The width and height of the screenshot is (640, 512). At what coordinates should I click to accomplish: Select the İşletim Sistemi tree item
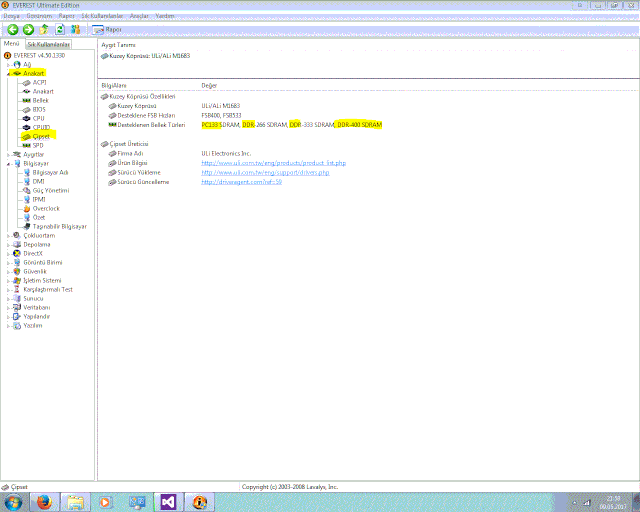click(42, 280)
